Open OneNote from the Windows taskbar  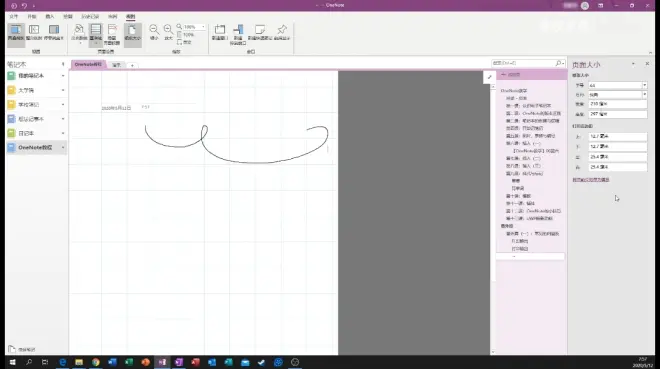162,362
